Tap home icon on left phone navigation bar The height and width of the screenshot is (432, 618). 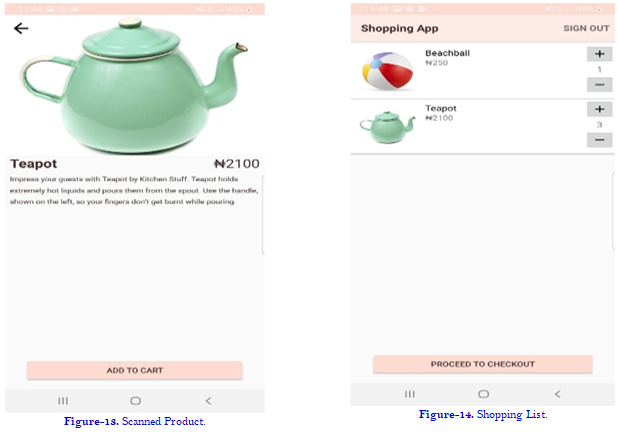coord(135,401)
